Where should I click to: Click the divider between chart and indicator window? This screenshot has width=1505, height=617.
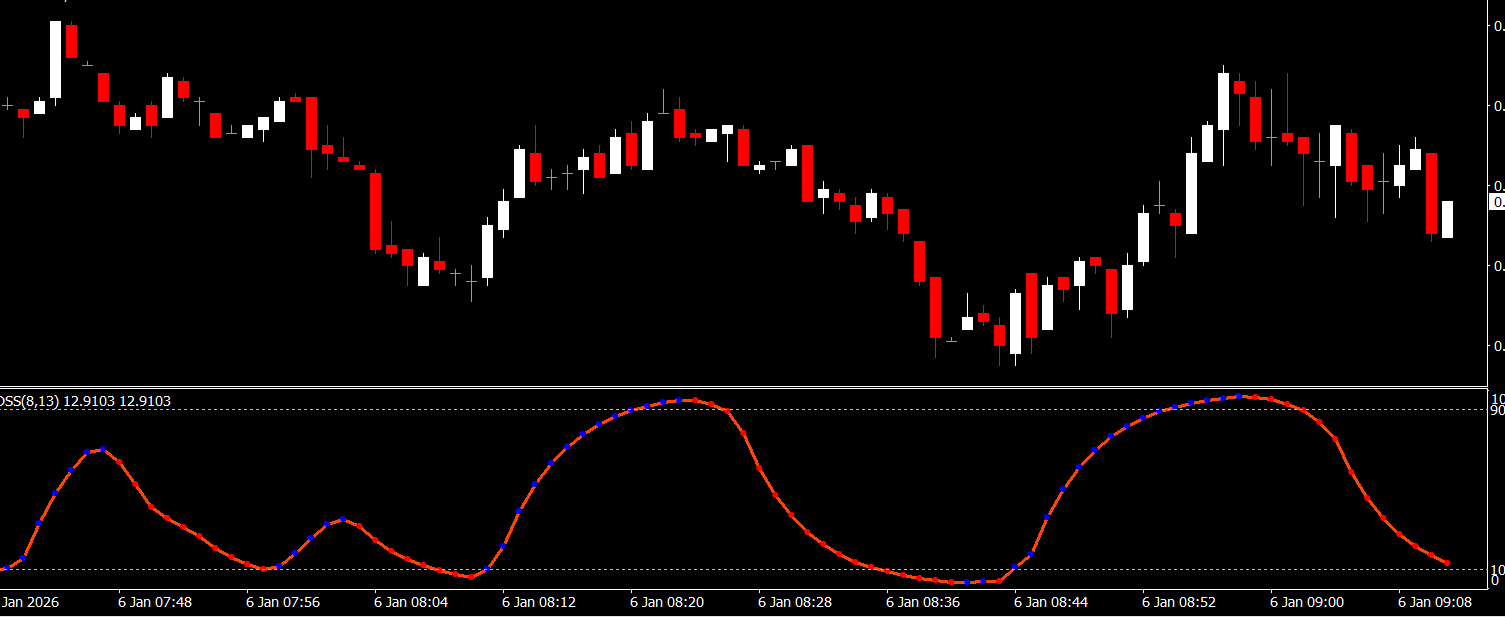click(742, 387)
